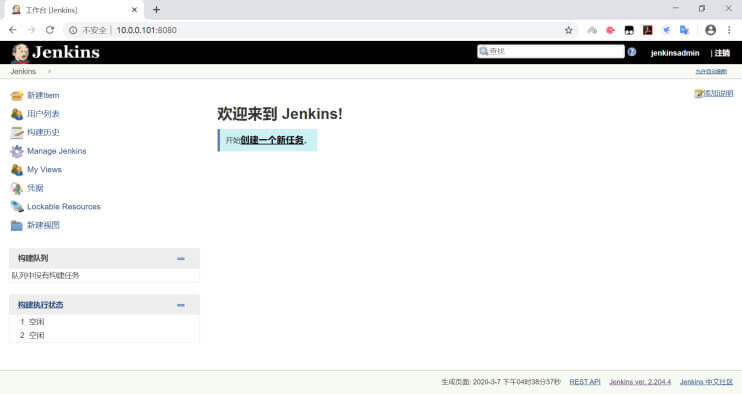Open the My Views menu link
The width and height of the screenshot is (742, 394).
click(x=44, y=169)
